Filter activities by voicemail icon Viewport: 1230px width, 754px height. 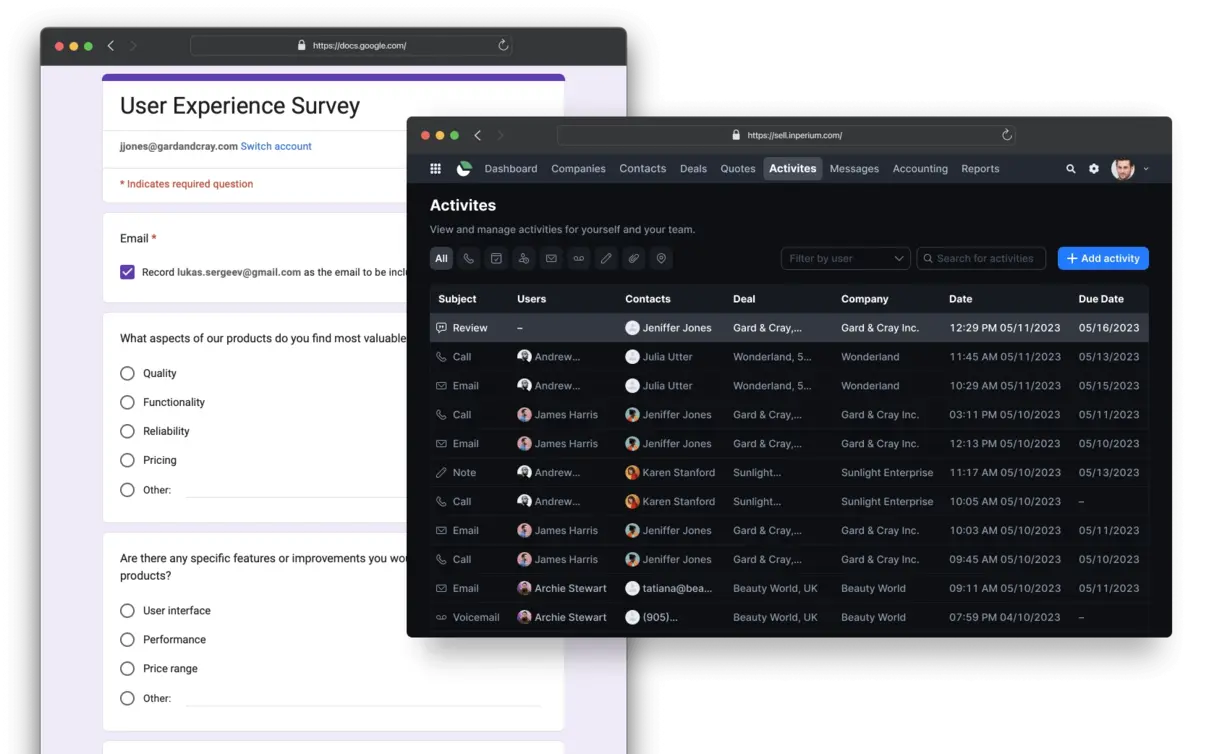tap(578, 259)
